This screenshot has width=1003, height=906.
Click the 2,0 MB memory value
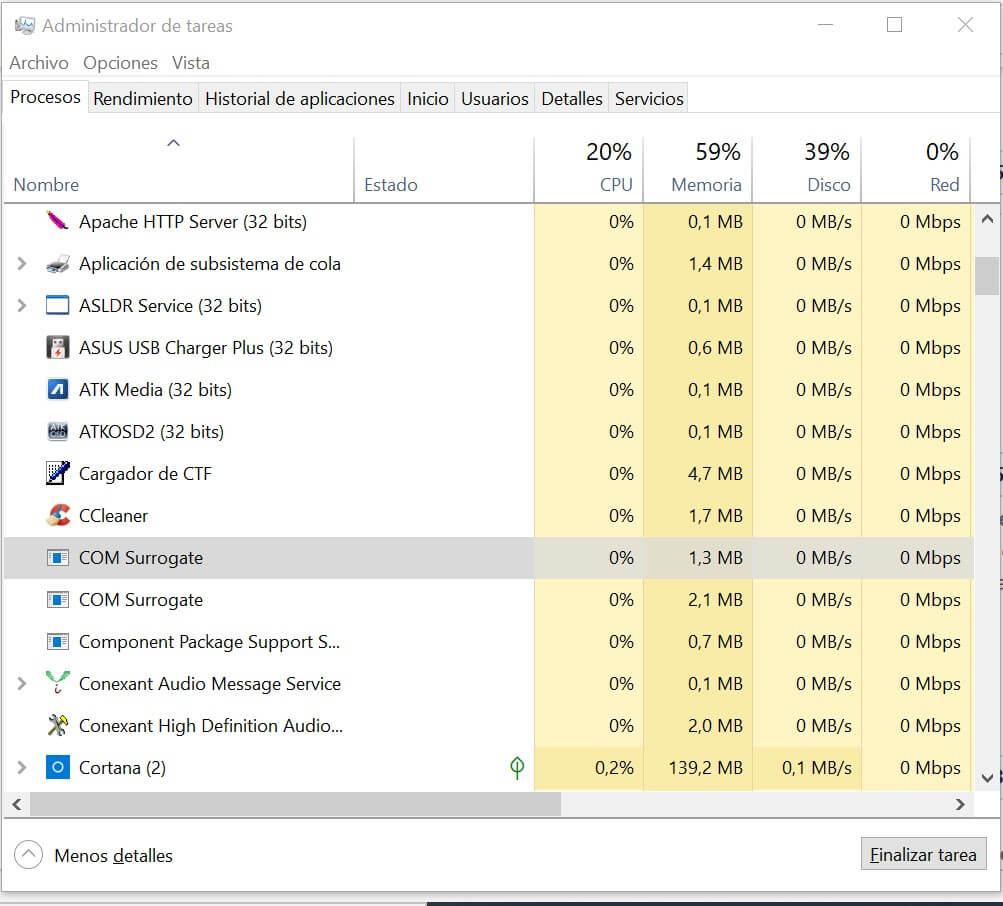(x=715, y=726)
